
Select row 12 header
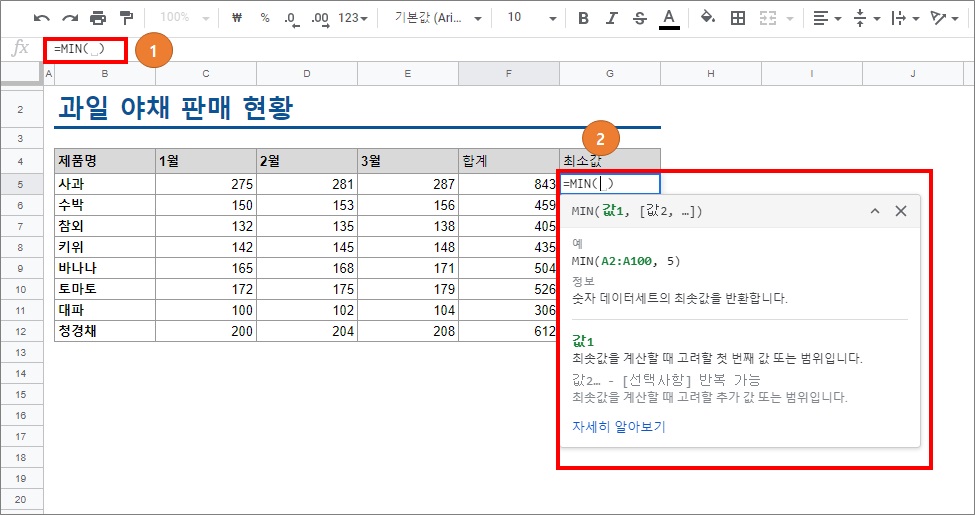pos(21,332)
